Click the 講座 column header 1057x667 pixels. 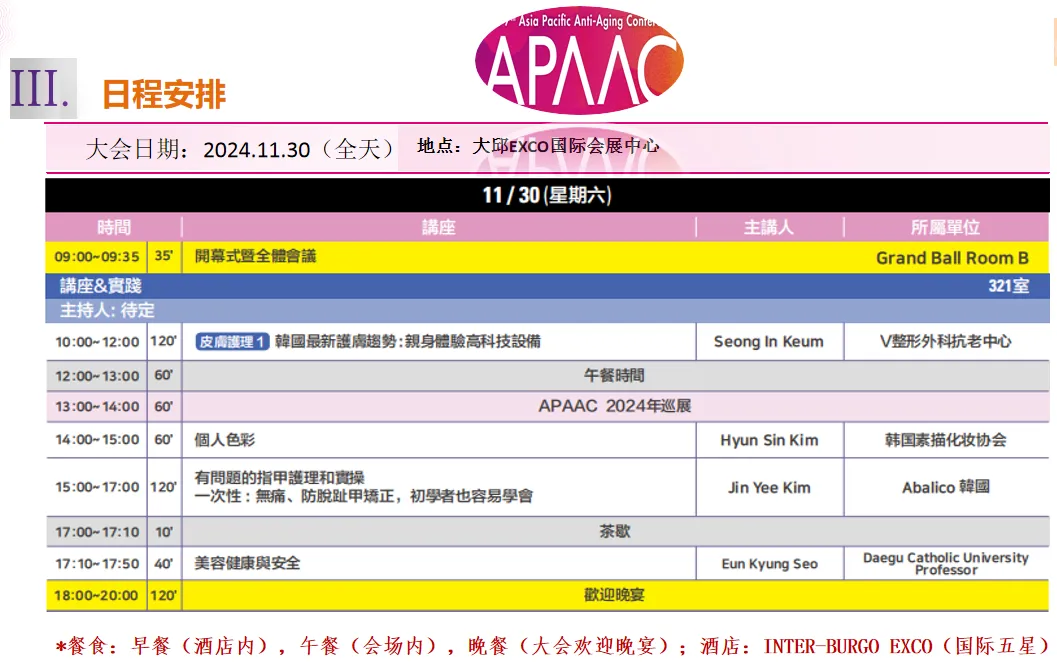click(x=439, y=227)
